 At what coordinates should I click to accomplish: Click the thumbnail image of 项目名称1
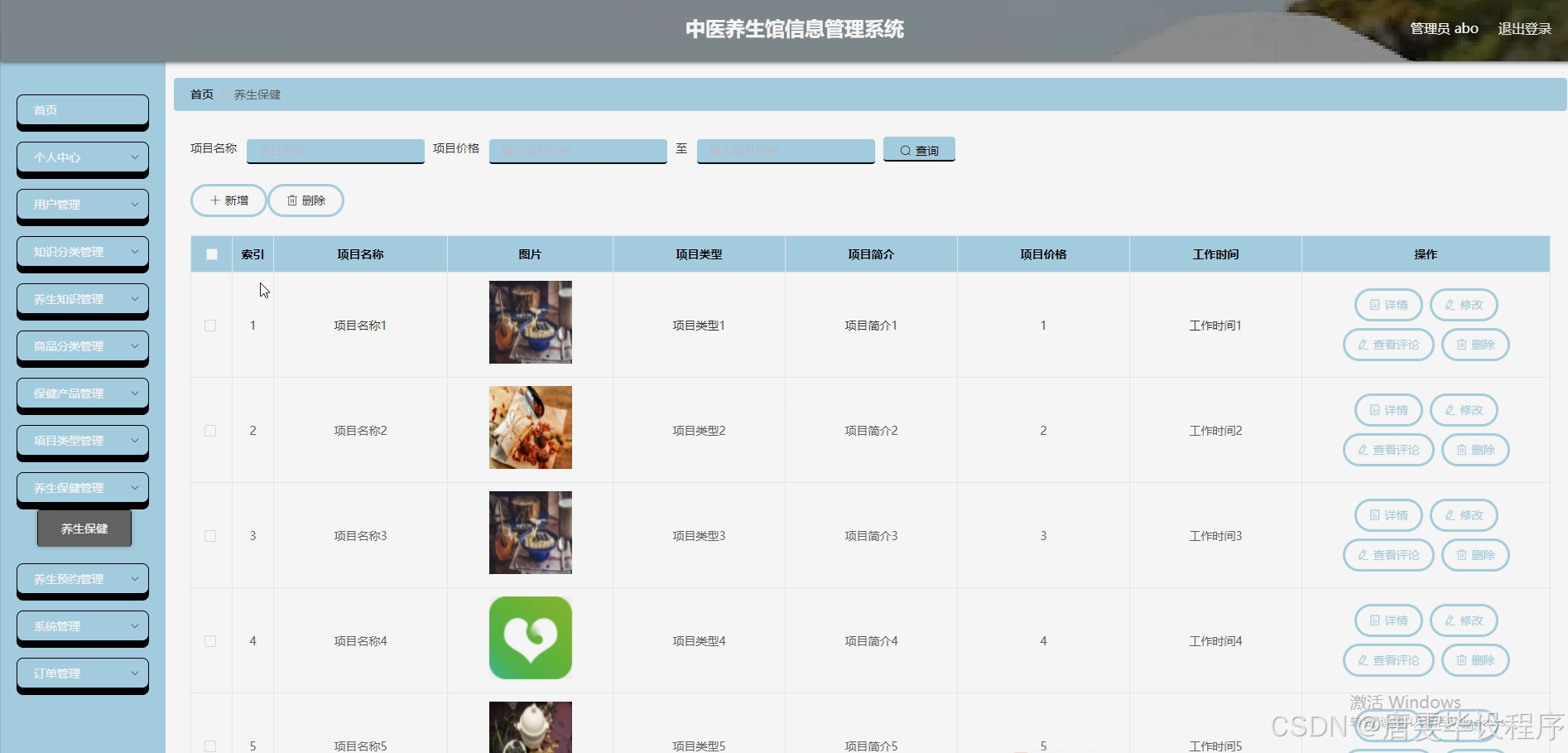[x=531, y=322]
